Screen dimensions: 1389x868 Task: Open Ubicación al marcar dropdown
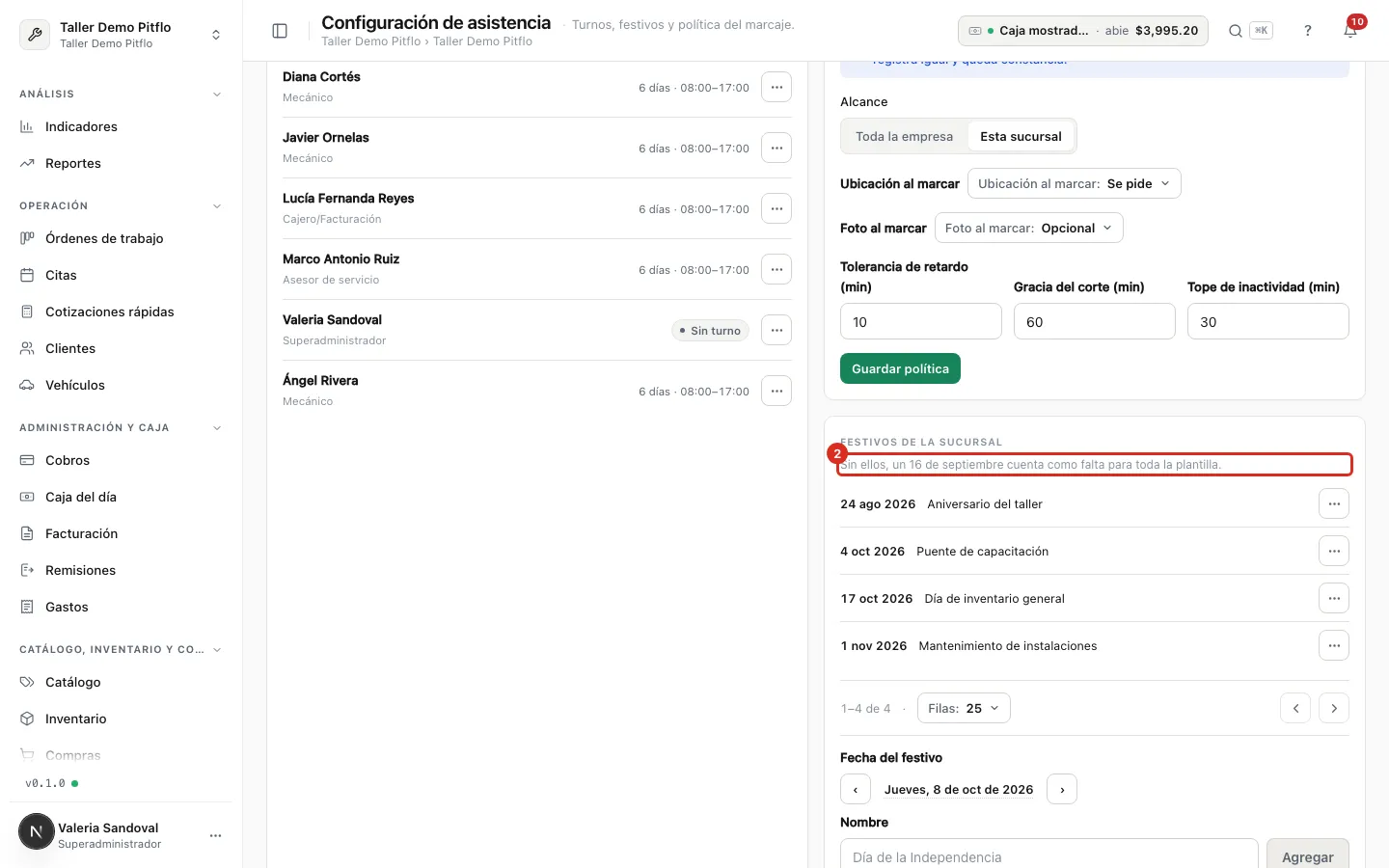[x=1074, y=183]
